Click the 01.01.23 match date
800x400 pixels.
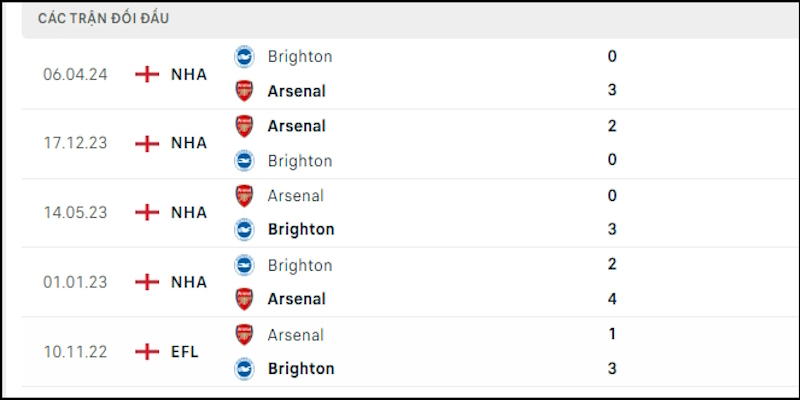(76, 282)
